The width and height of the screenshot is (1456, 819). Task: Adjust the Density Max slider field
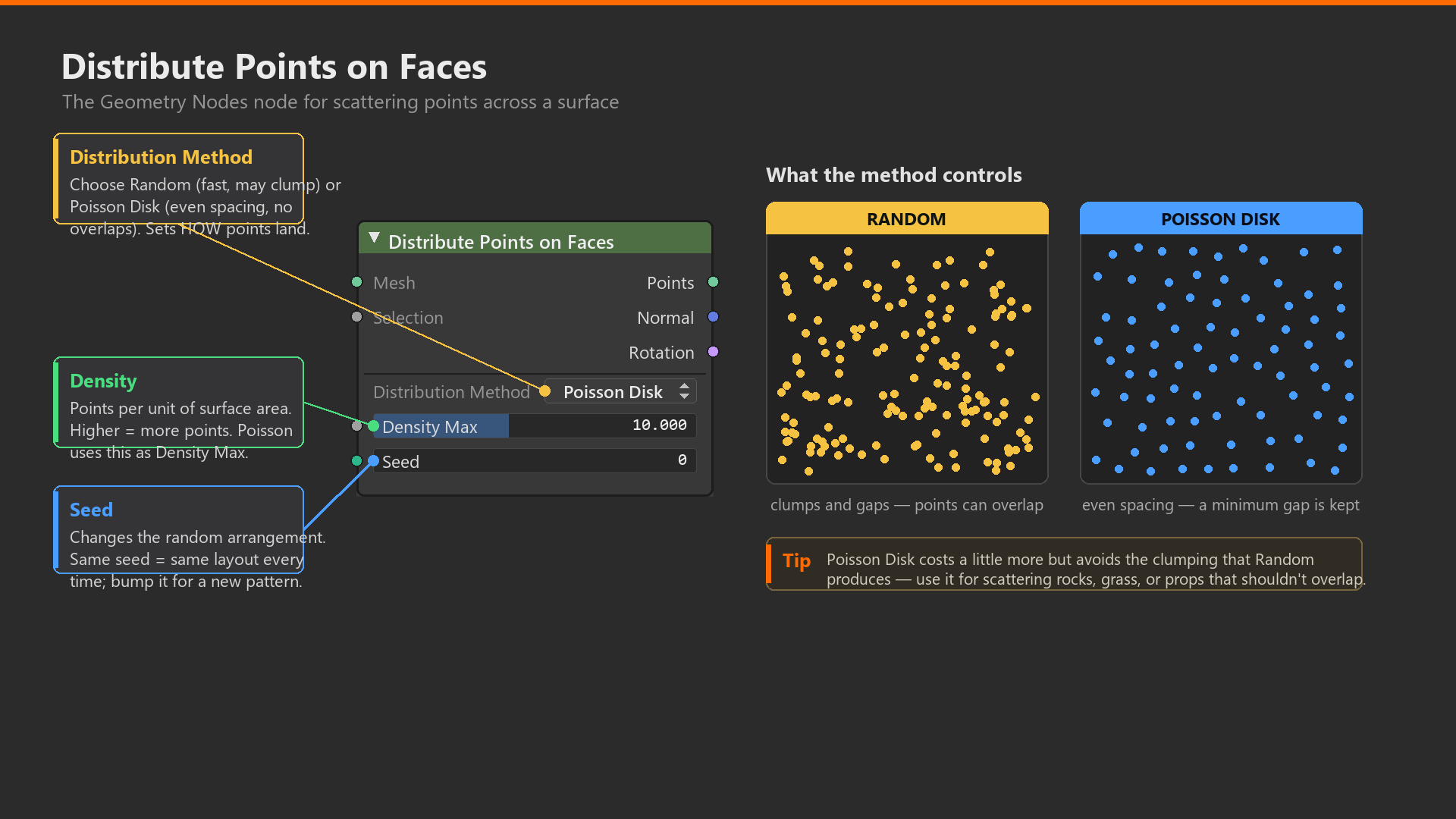535,426
